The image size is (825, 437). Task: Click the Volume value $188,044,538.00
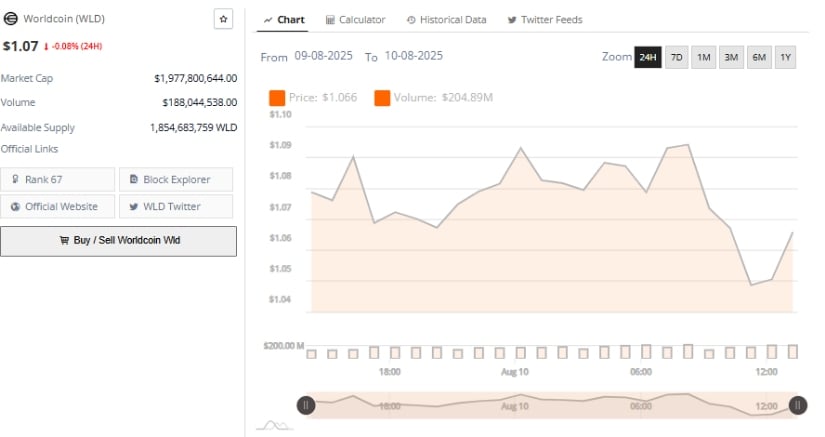(199, 103)
